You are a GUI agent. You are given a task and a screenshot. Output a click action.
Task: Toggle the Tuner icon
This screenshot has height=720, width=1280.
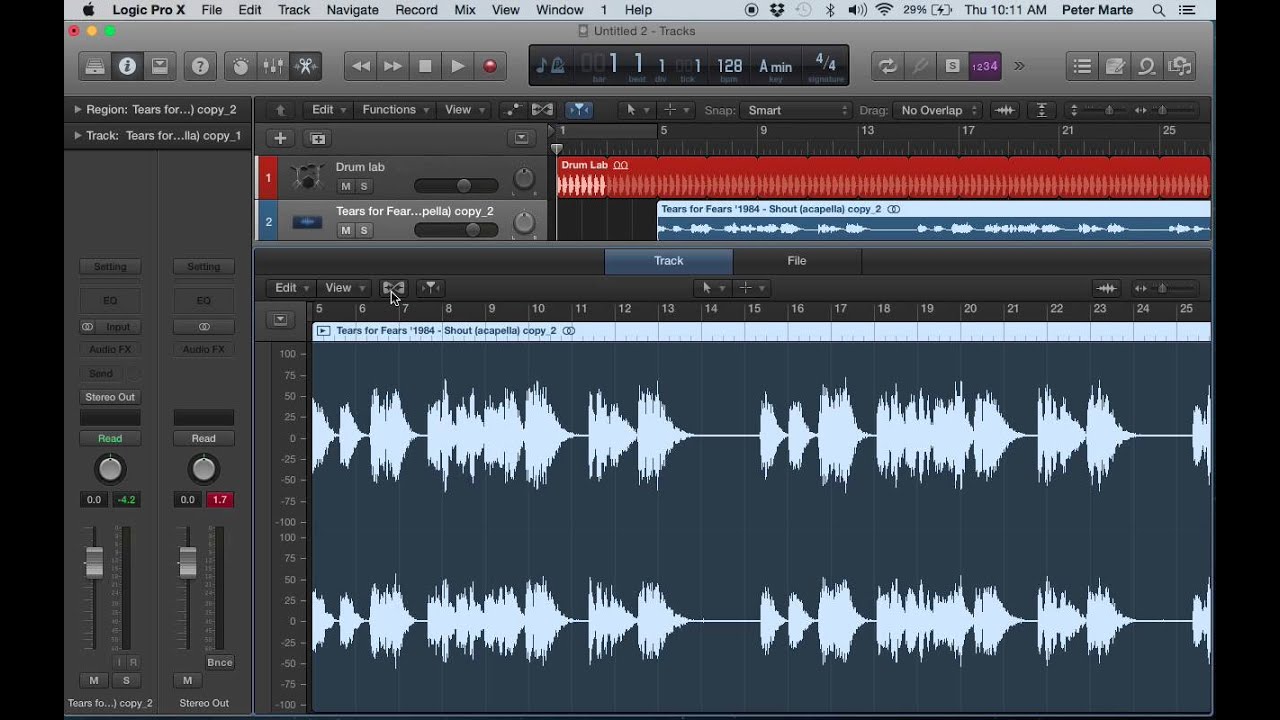tap(920, 67)
